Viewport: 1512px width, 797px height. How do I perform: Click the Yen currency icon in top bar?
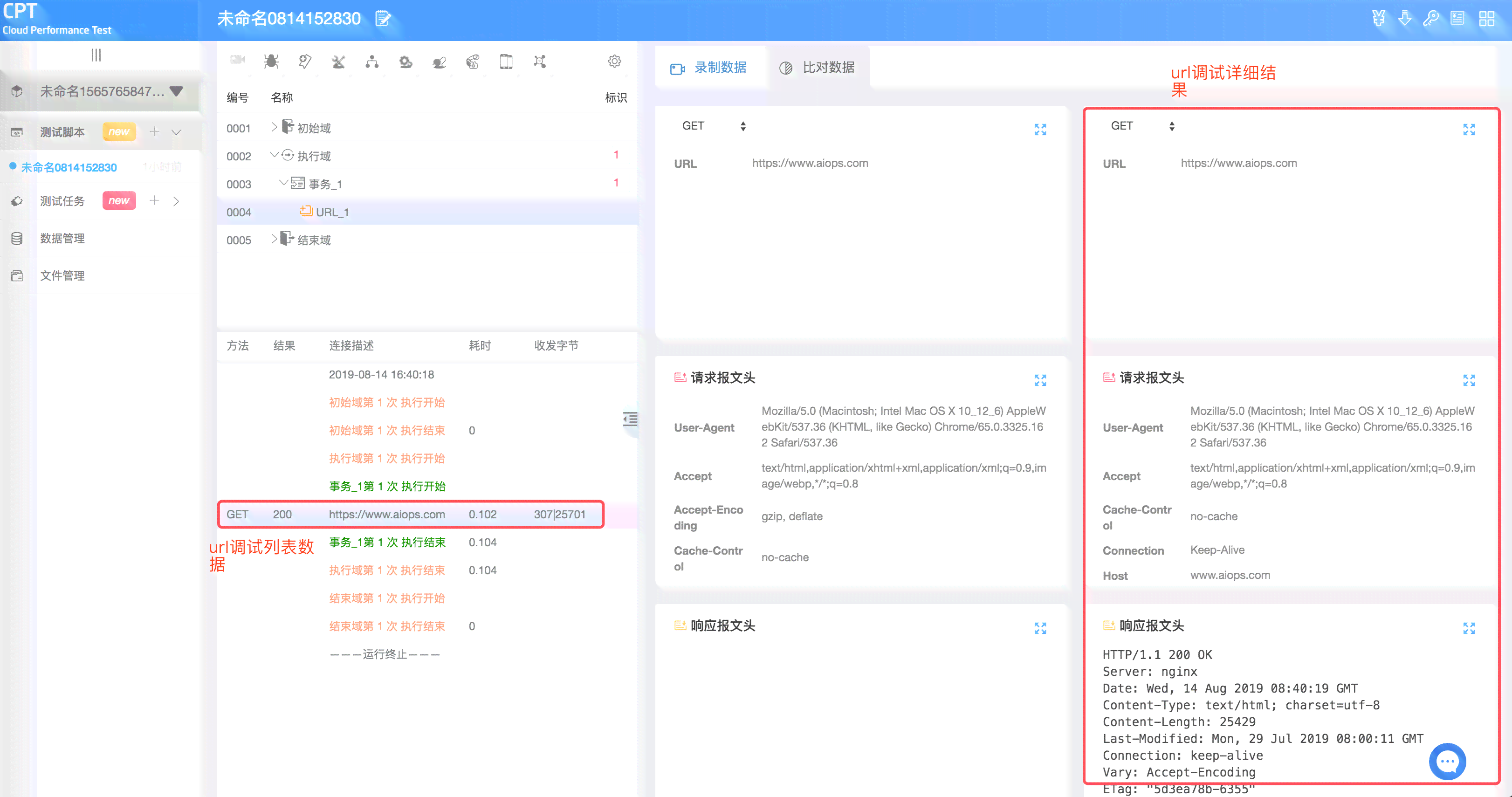coord(1379,18)
